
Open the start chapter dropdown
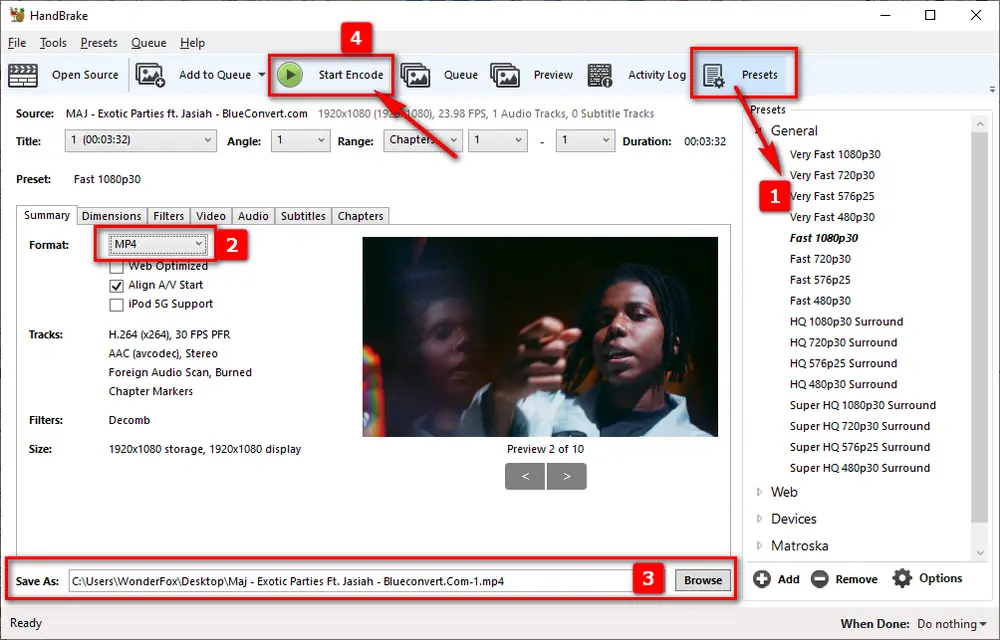click(x=497, y=140)
